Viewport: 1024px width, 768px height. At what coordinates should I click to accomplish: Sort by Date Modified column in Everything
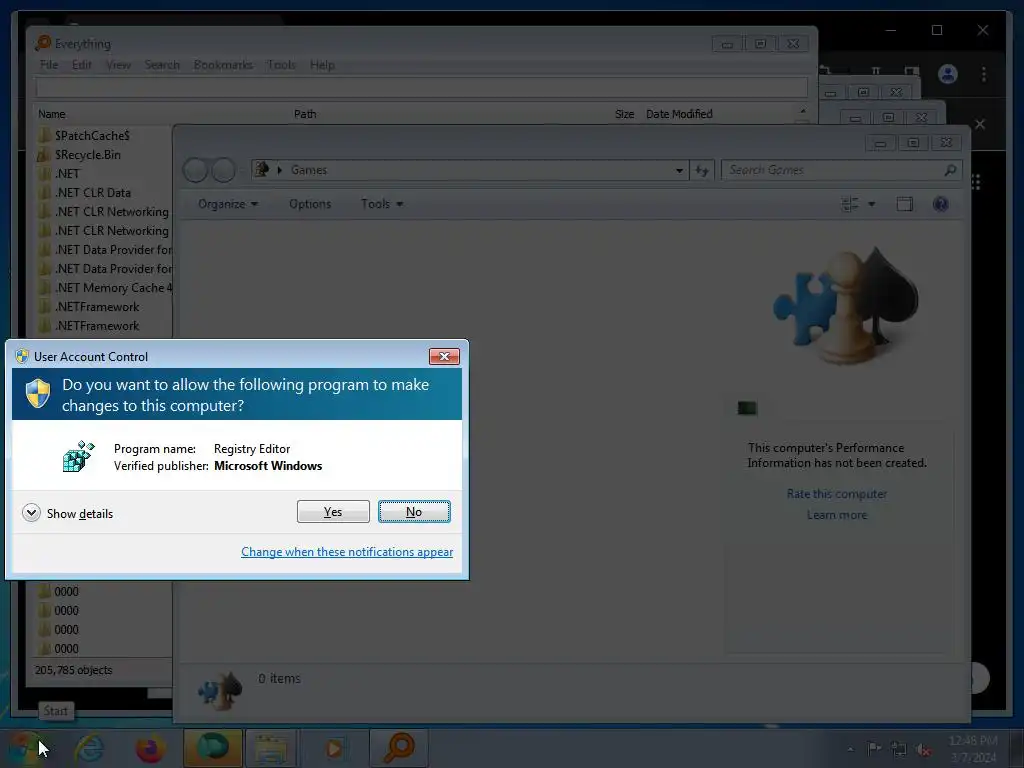click(x=679, y=114)
